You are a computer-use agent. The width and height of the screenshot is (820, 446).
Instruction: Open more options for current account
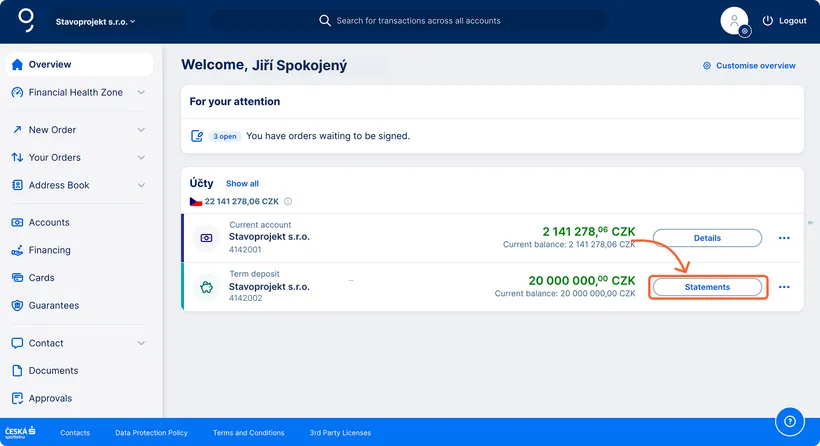784,238
